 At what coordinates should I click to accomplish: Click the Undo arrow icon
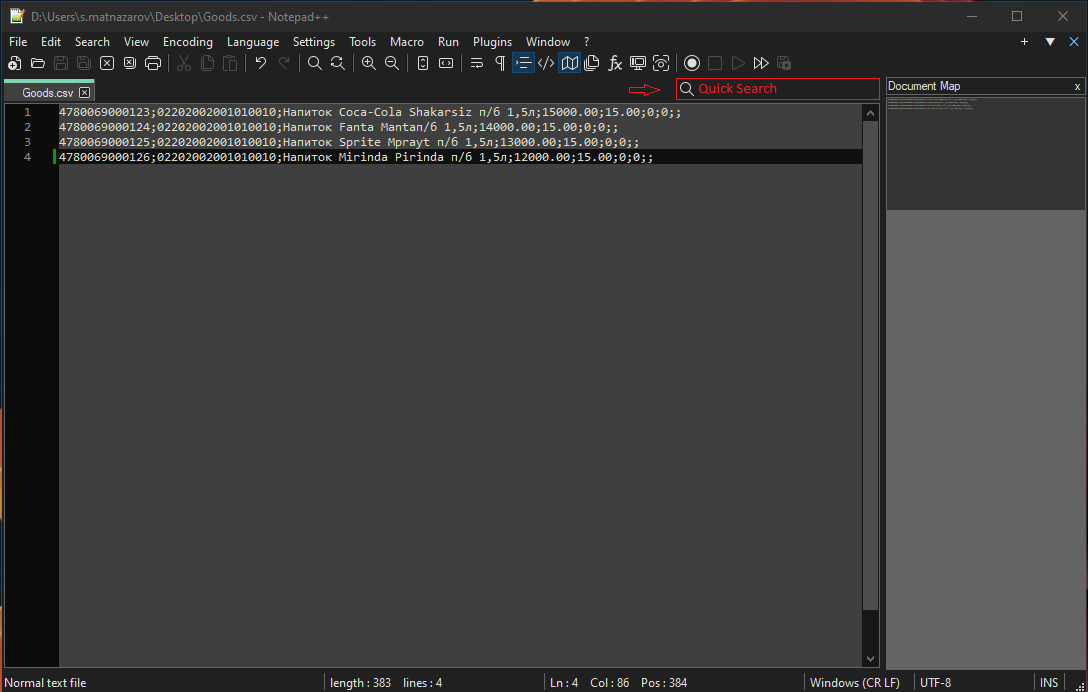[x=260, y=63]
